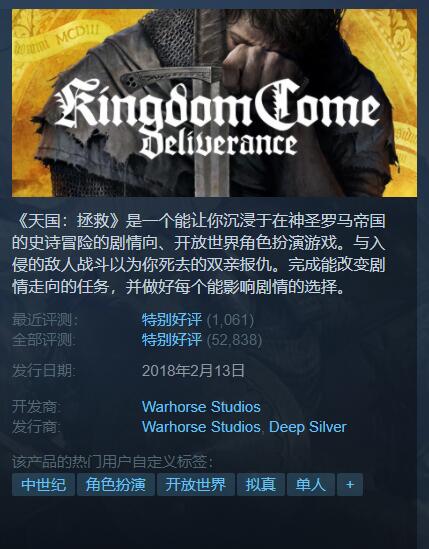Screen dimensions: 429x549
Task: Click the game description paragraph
Action: coord(199,254)
